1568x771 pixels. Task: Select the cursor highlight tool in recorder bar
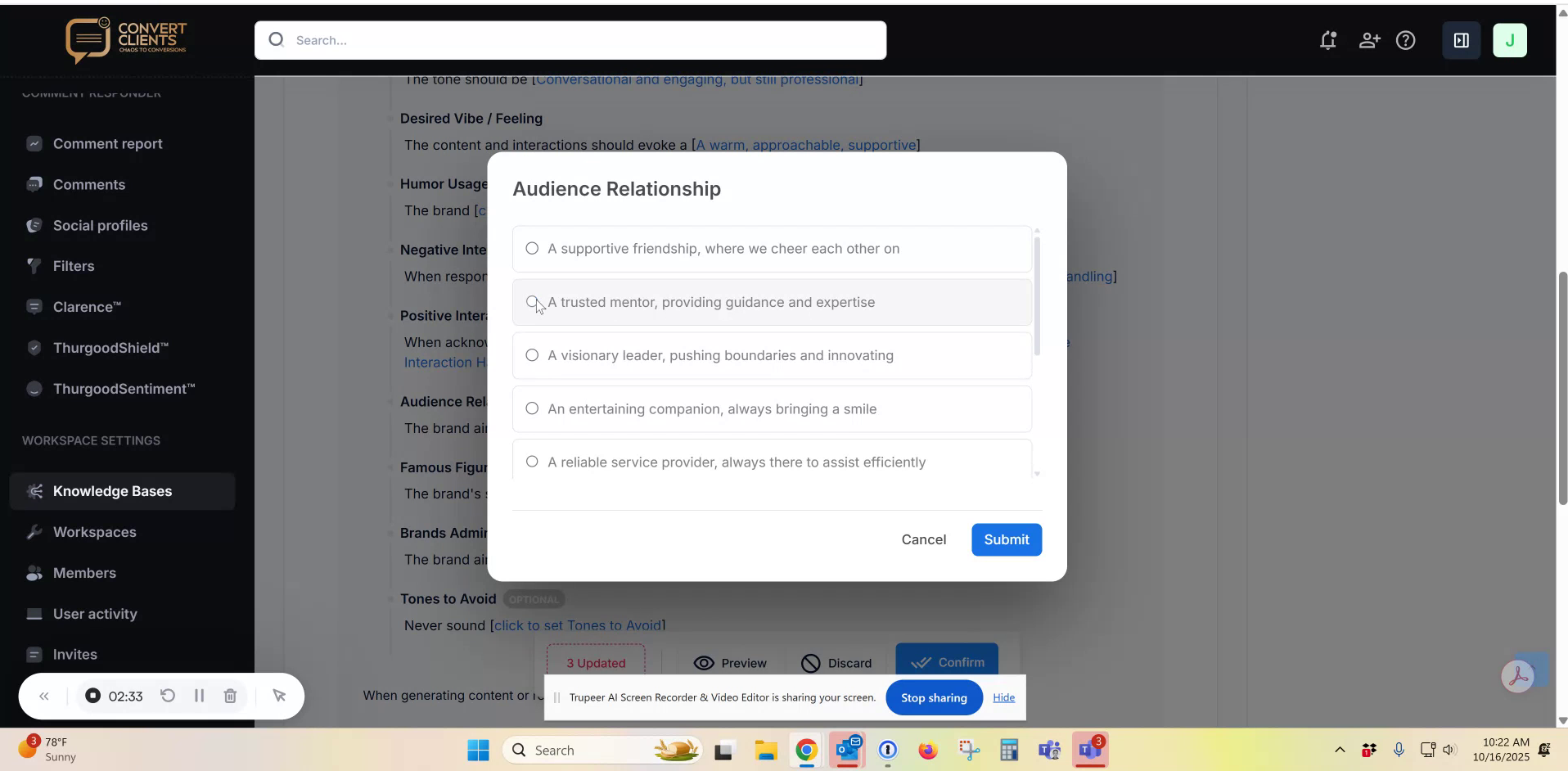280,696
